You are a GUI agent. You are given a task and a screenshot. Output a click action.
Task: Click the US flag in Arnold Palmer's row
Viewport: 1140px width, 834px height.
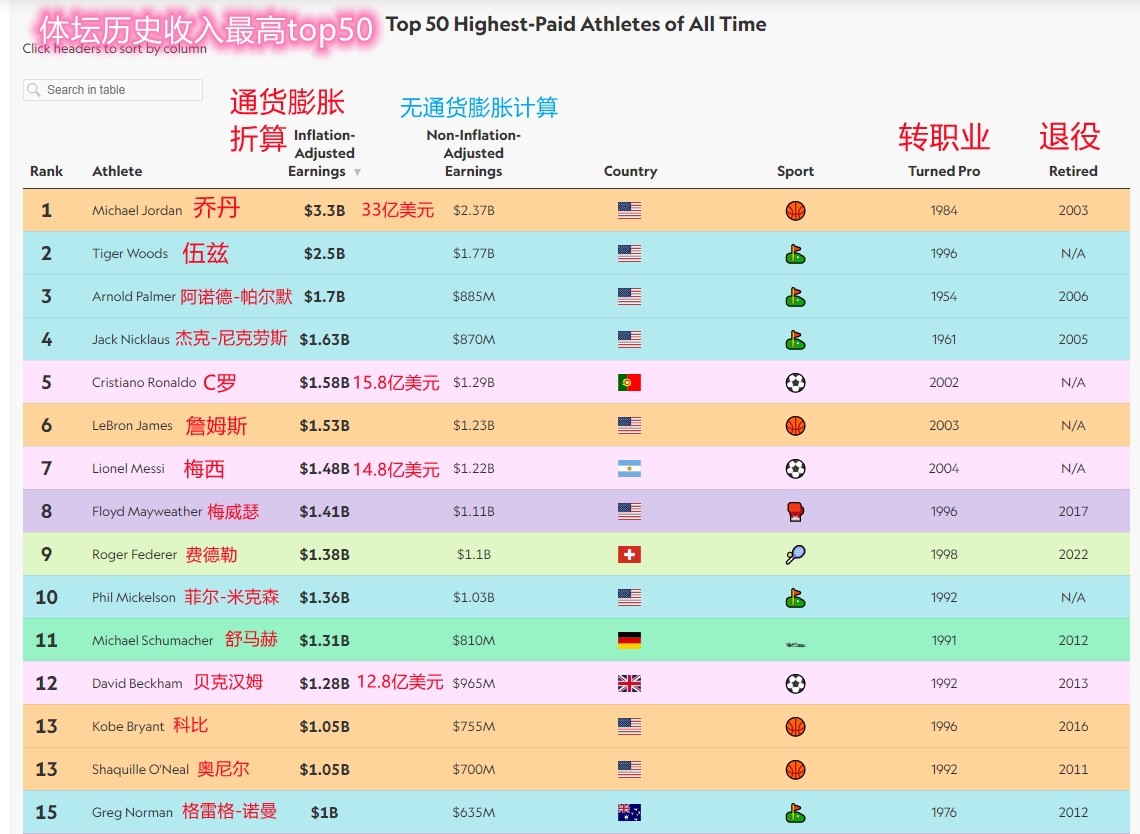(630, 296)
